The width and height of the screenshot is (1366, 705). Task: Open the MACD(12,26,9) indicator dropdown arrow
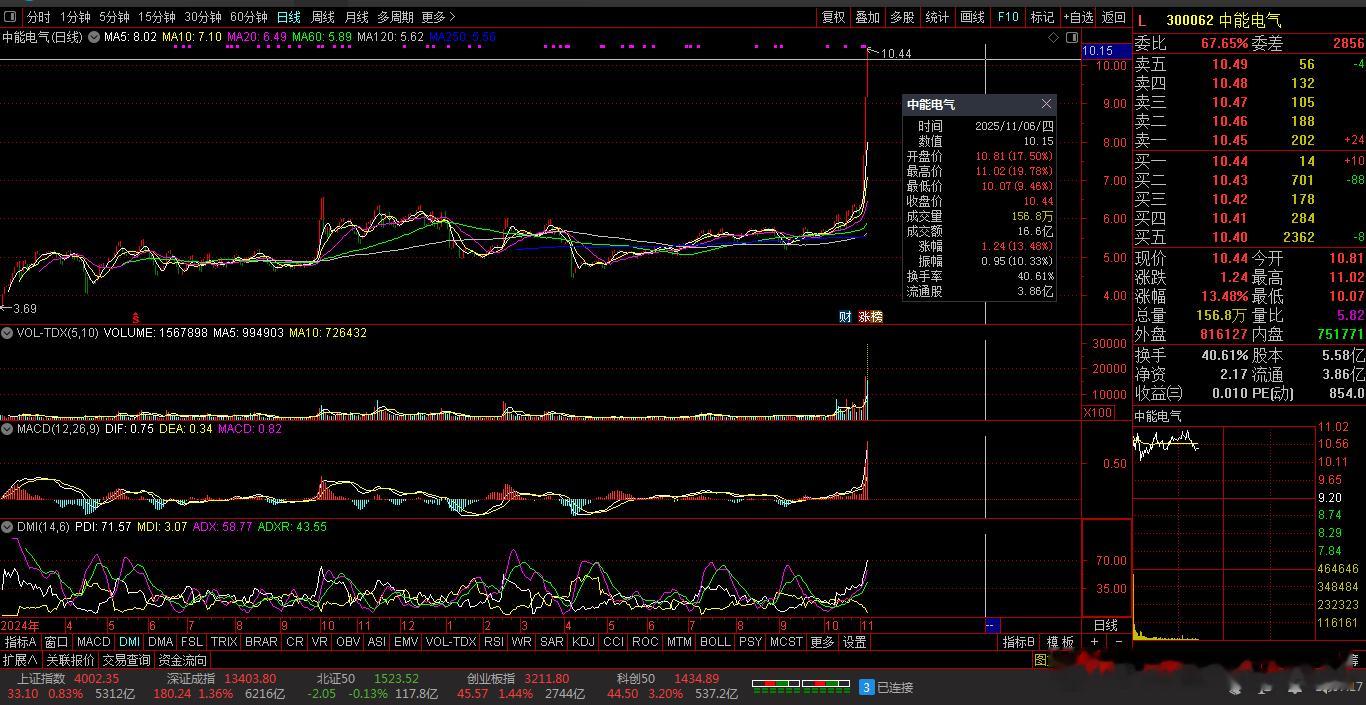pyautogui.click(x=6, y=429)
